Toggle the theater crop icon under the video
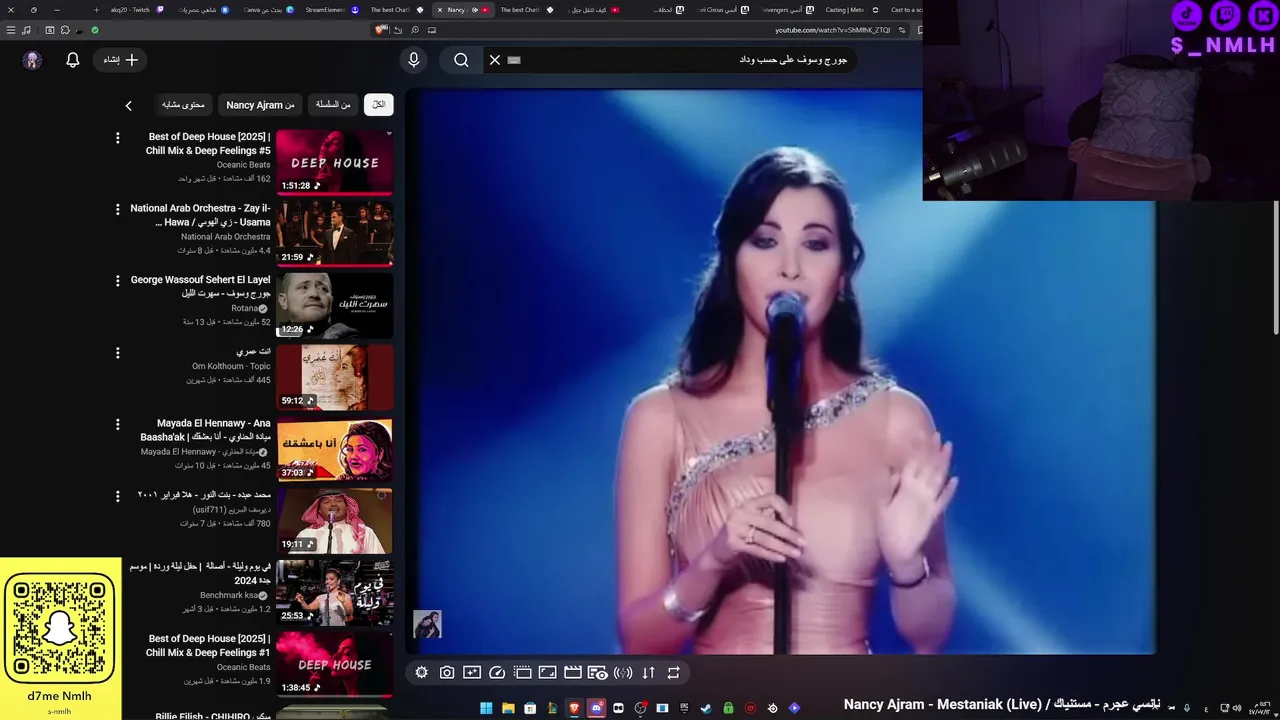1280x720 pixels. click(x=522, y=673)
